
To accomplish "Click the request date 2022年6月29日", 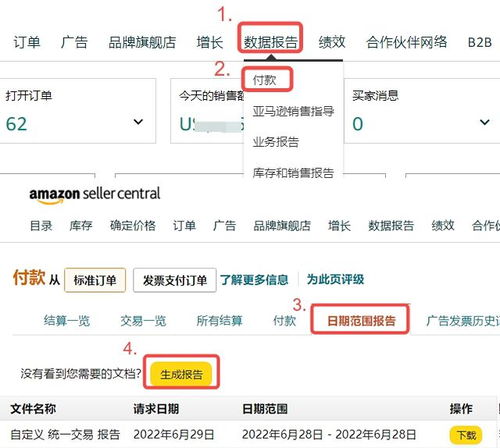I will 174,434.
